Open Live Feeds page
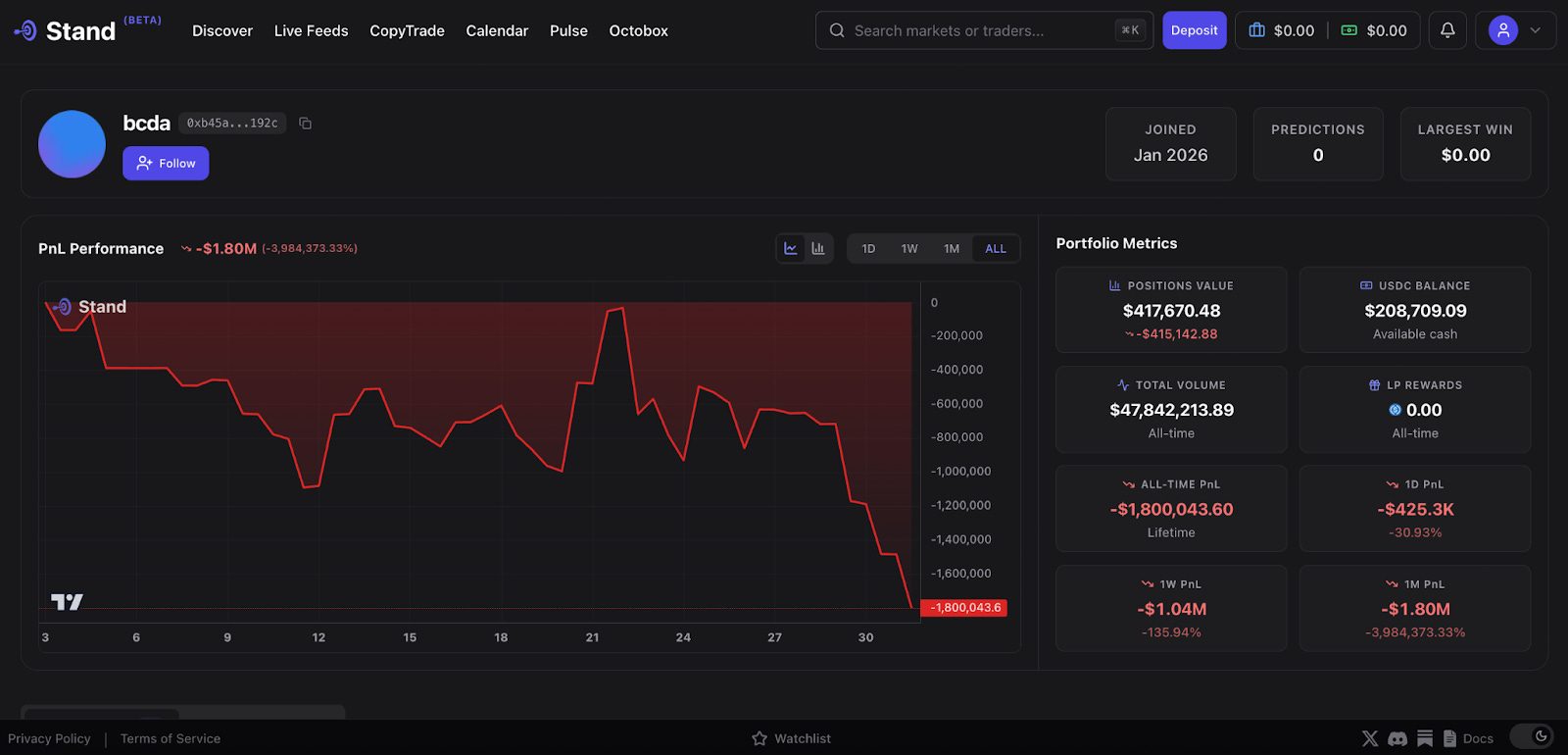Image resolution: width=1568 pixels, height=755 pixels. tap(311, 30)
